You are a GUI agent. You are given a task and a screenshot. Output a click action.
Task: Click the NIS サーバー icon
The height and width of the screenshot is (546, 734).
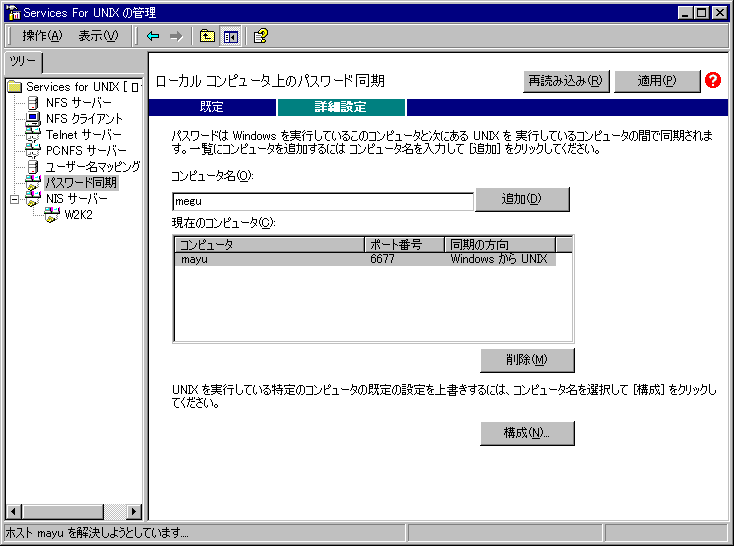pyautogui.click(x=33, y=199)
